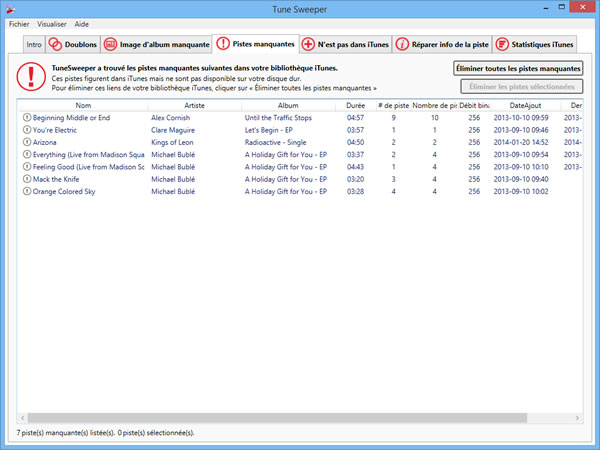Open the Image d'album manquante tab

[157, 44]
